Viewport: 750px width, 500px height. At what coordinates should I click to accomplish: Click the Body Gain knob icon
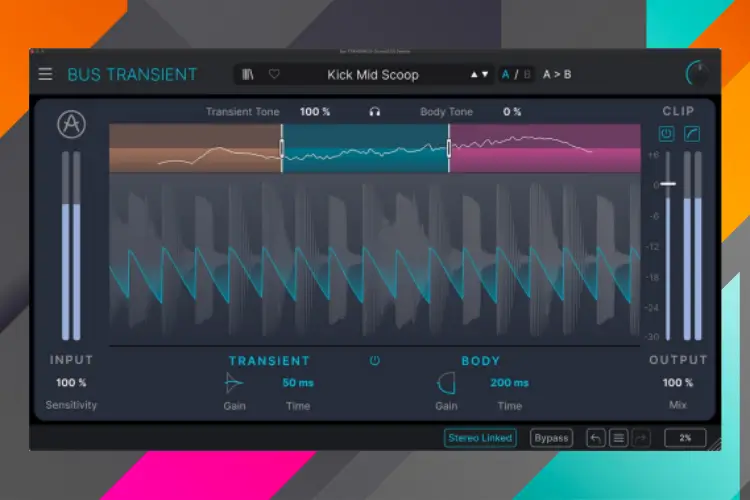446,383
